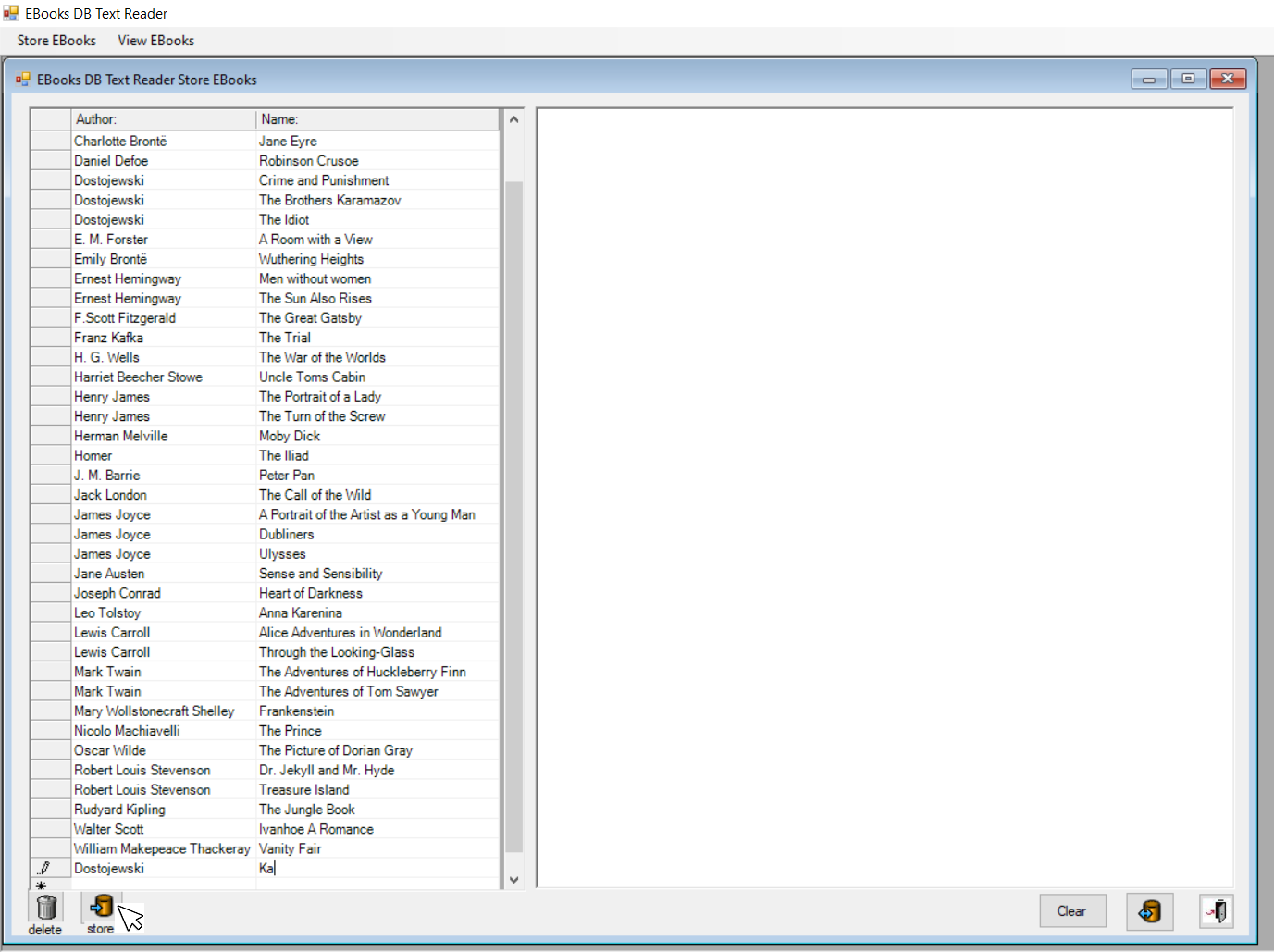
Task: Select the 'Crime and Punishment' cell
Action: (x=377, y=180)
